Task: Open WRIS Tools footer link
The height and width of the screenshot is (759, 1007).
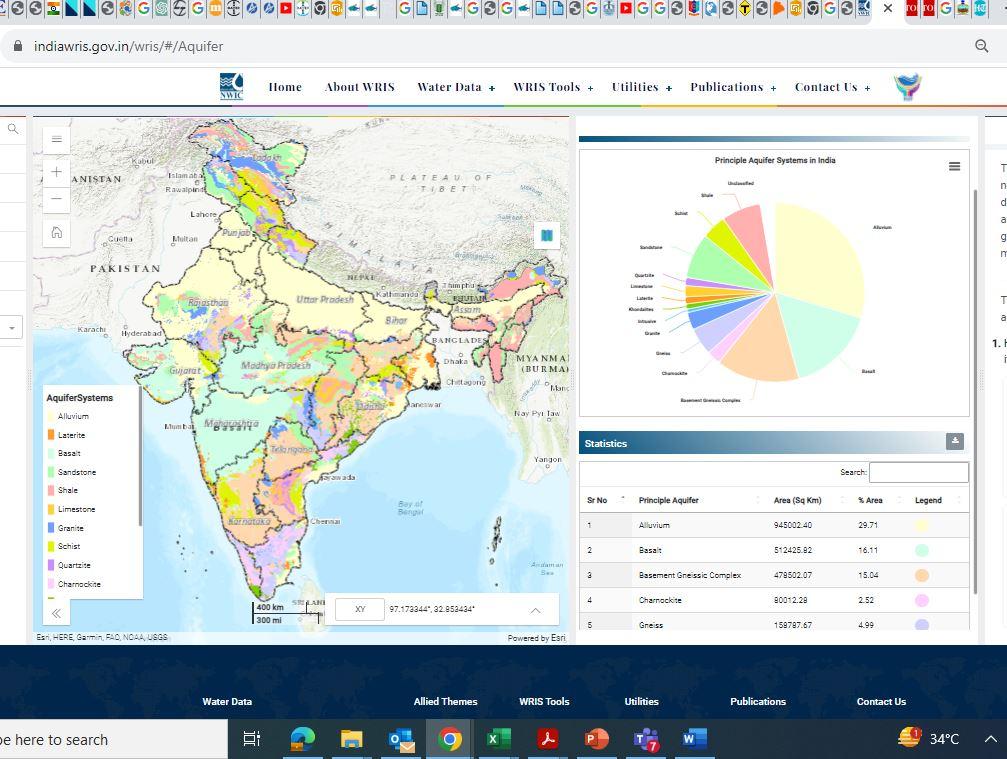Action: [x=544, y=701]
